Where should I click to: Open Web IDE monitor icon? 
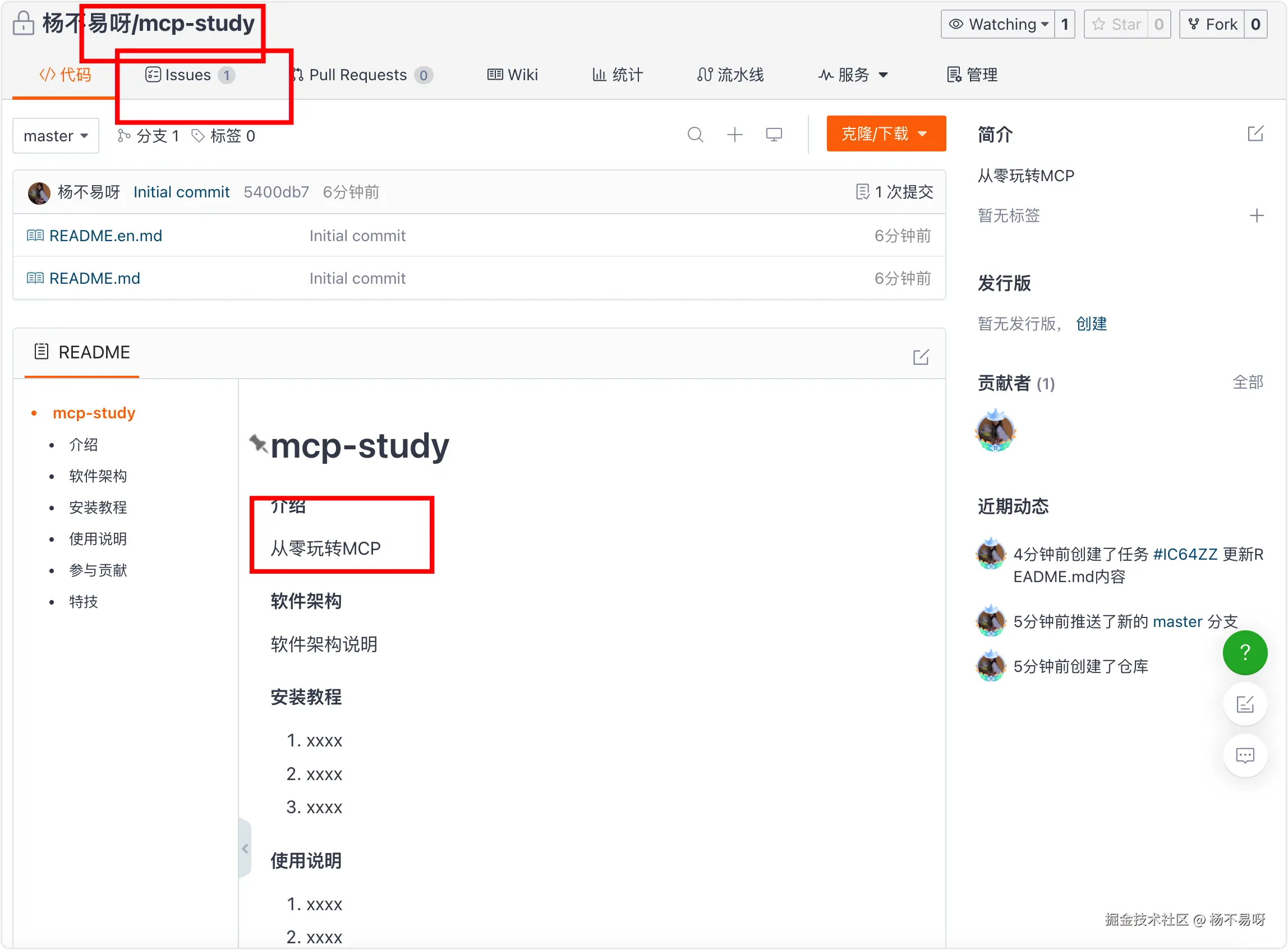point(774,135)
